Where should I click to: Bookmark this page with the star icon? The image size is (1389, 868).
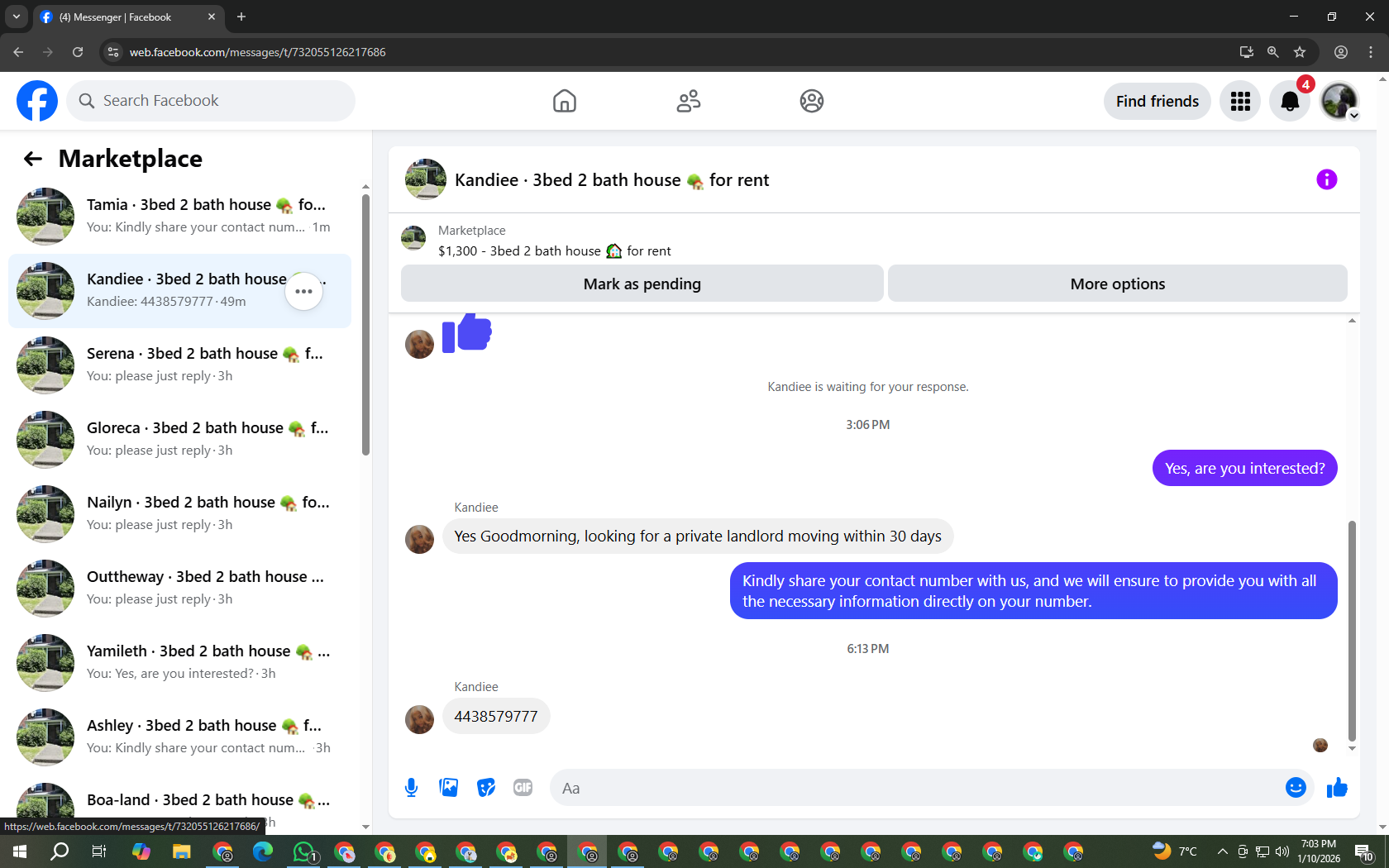pos(1300,52)
